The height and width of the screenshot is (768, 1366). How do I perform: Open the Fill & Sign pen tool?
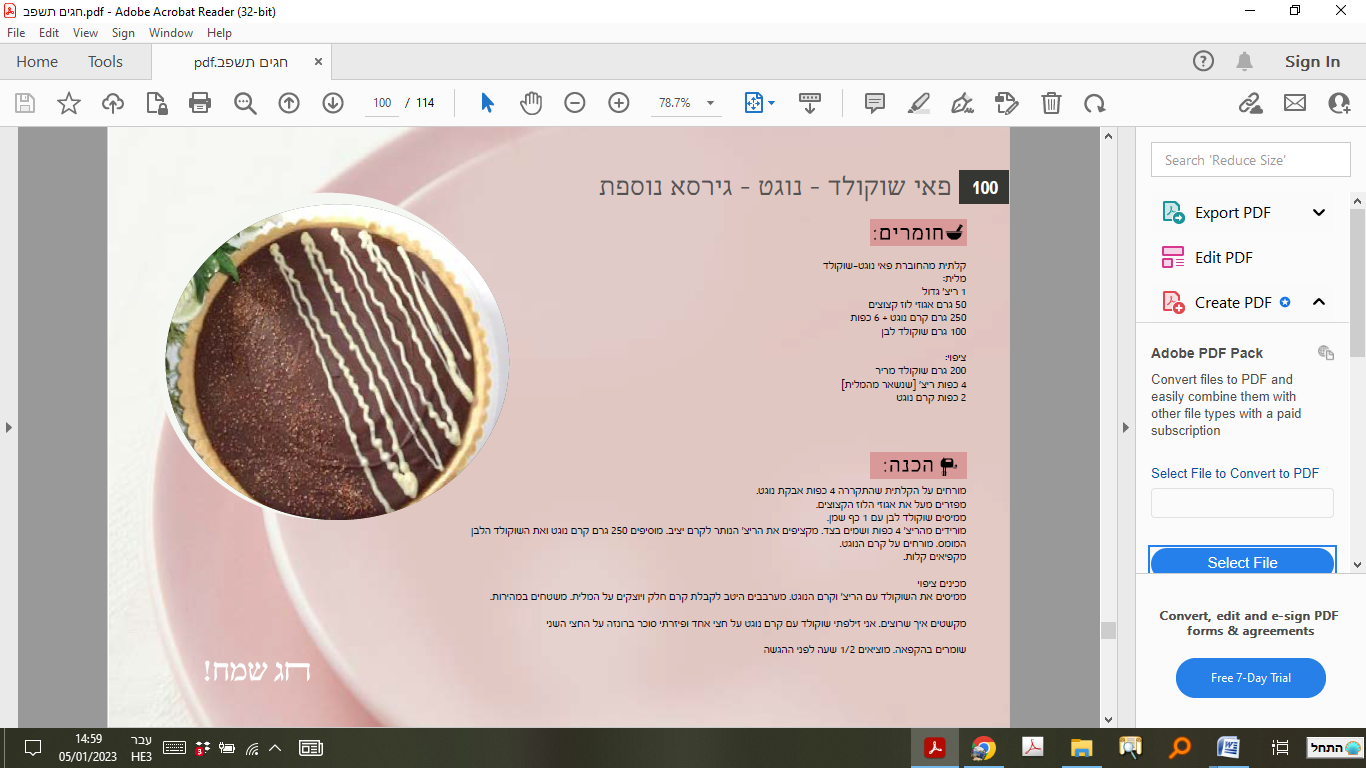[963, 103]
